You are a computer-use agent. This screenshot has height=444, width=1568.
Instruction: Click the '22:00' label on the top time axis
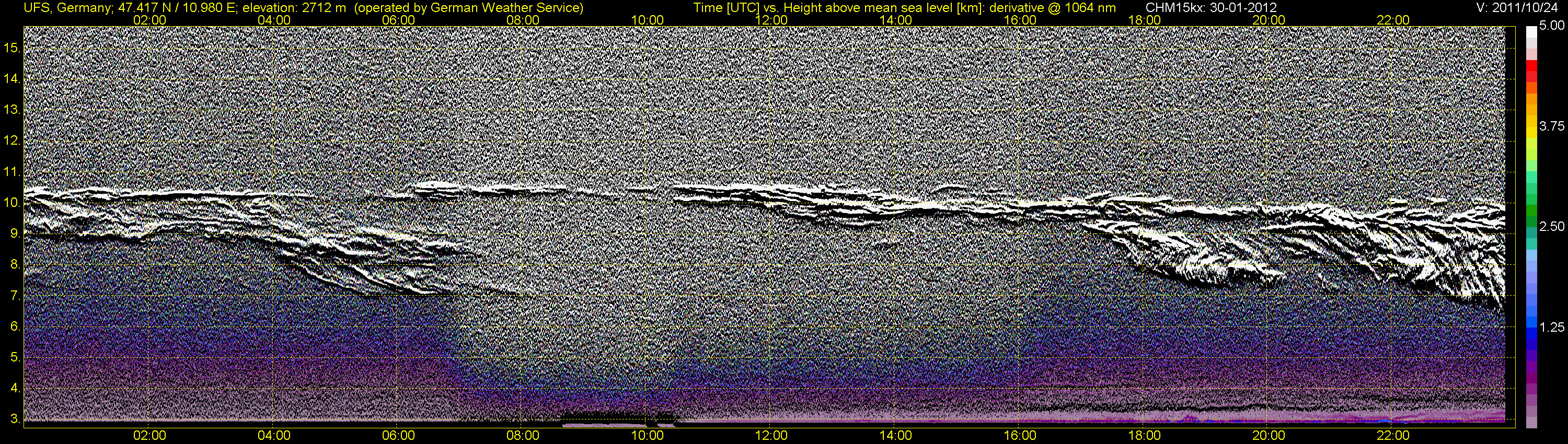point(1393,20)
